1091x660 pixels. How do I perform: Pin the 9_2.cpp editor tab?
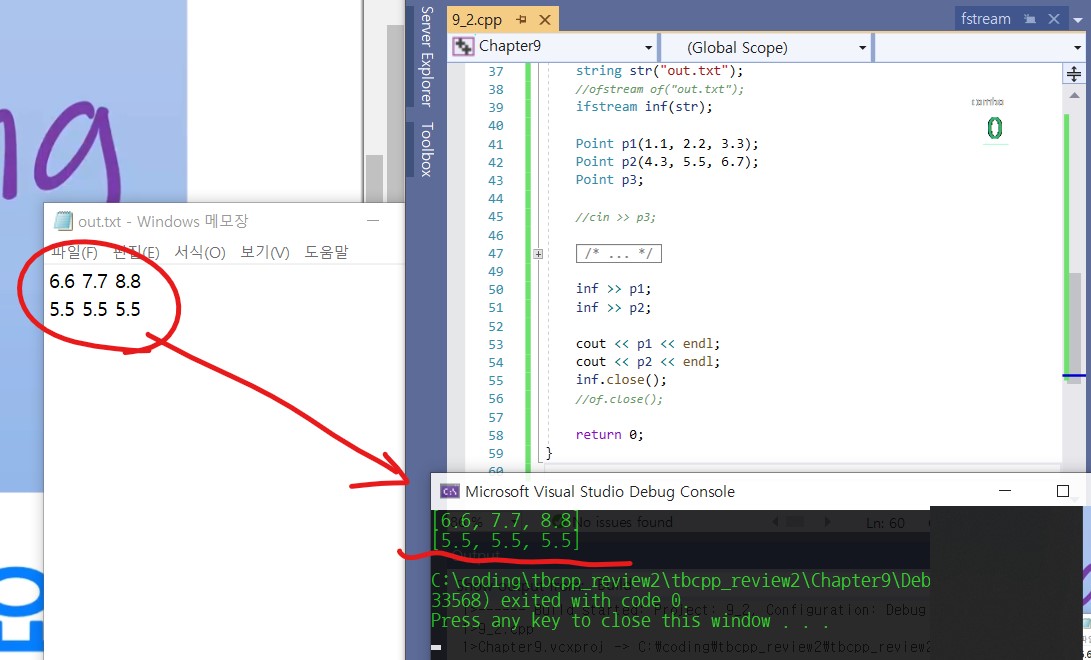tap(521, 20)
